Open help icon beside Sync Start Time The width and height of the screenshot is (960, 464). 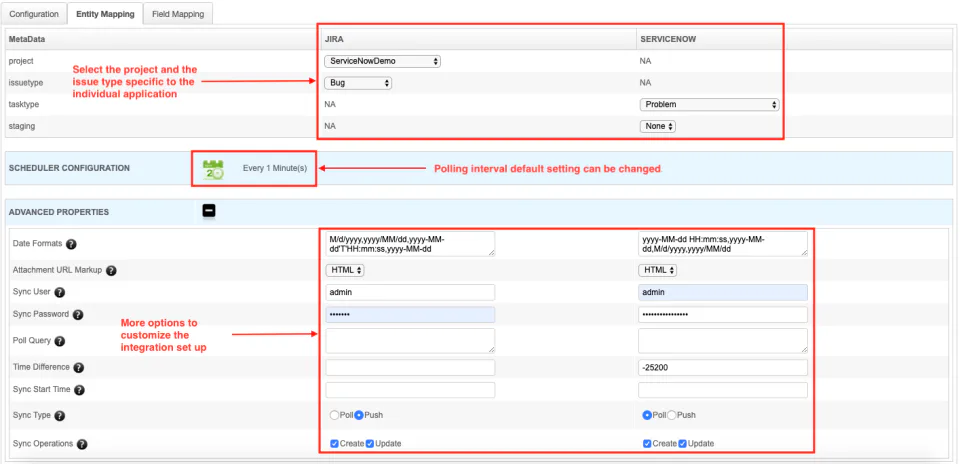tap(79, 390)
